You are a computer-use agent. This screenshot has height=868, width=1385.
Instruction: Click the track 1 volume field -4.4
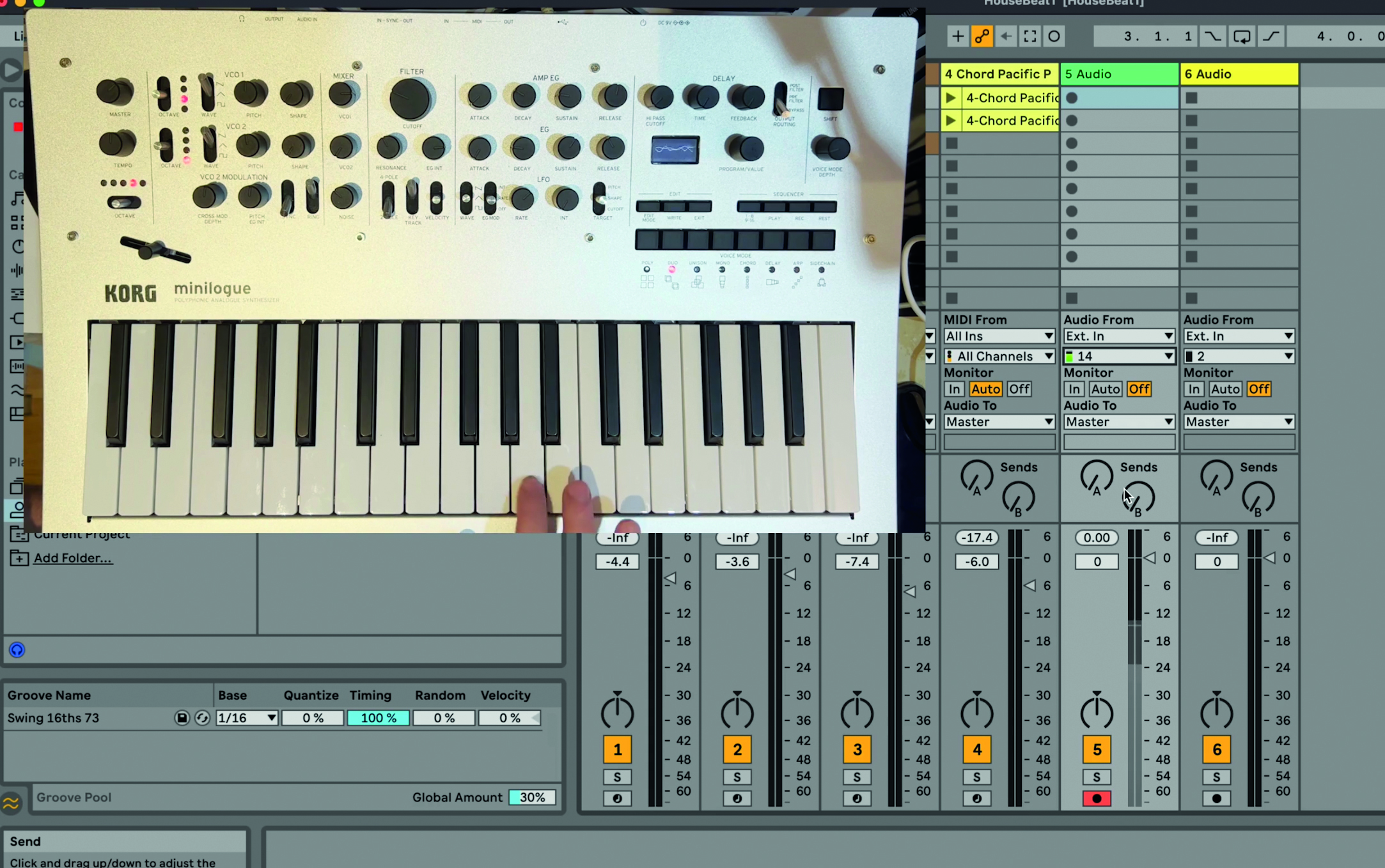[617, 561]
